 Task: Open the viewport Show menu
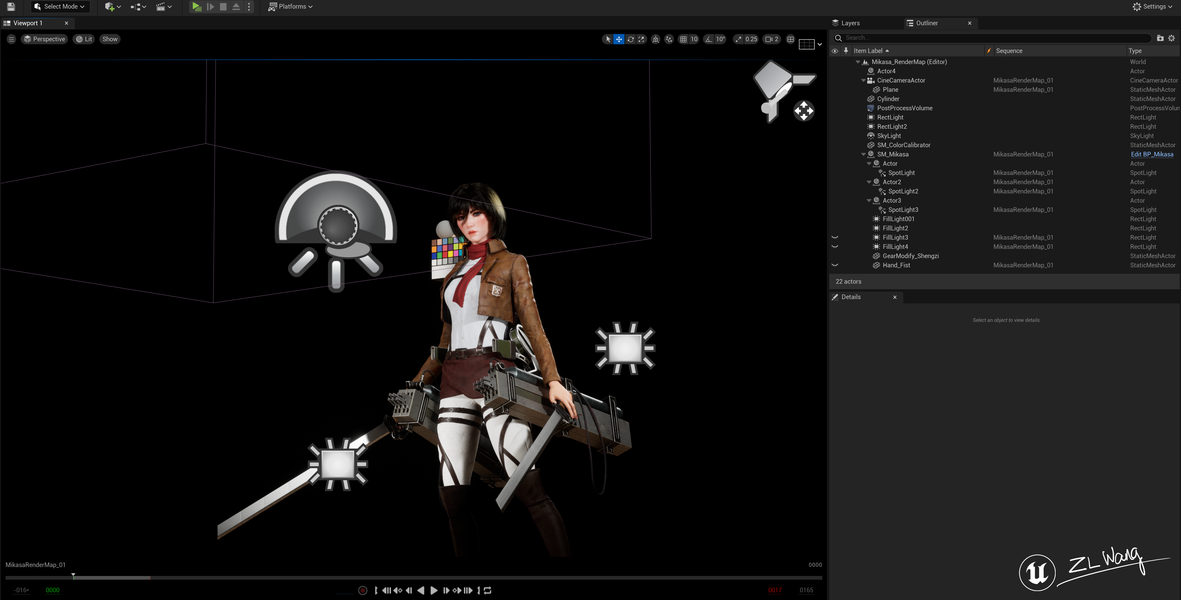pyautogui.click(x=110, y=39)
